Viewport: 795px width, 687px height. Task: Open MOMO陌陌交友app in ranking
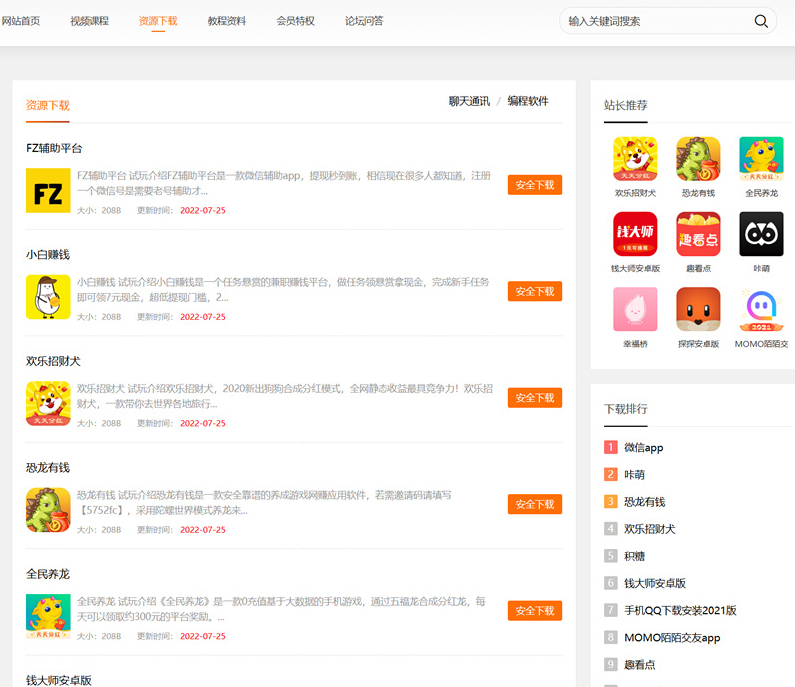[x=672, y=638]
